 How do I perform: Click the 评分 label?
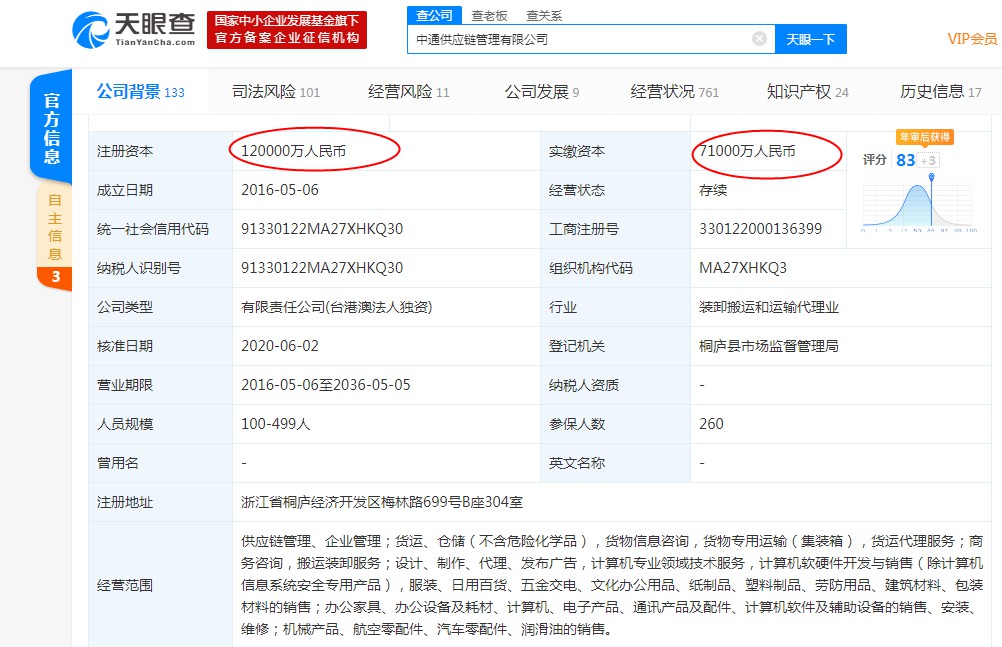(875, 160)
